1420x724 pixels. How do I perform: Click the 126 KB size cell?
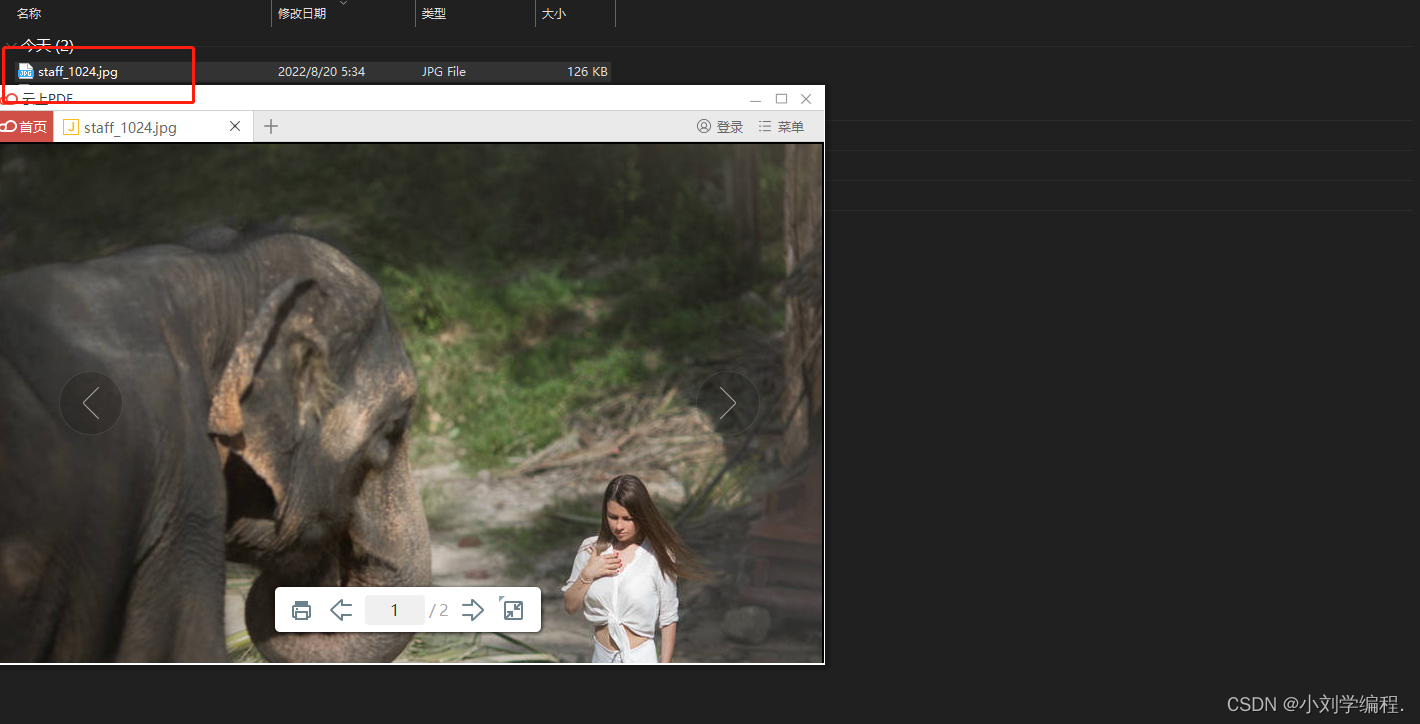587,72
